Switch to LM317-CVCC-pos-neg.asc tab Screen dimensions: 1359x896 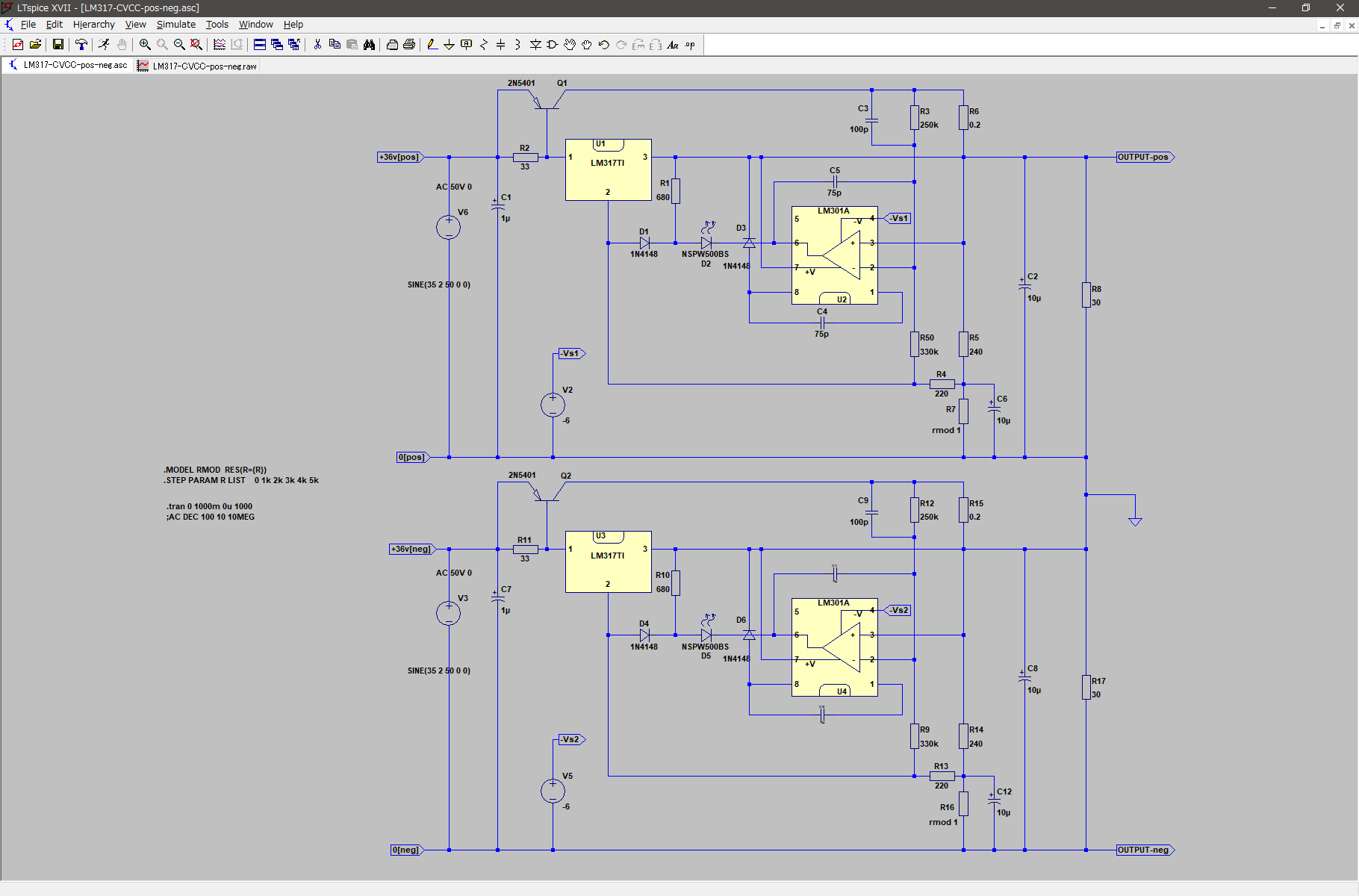(68, 65)
